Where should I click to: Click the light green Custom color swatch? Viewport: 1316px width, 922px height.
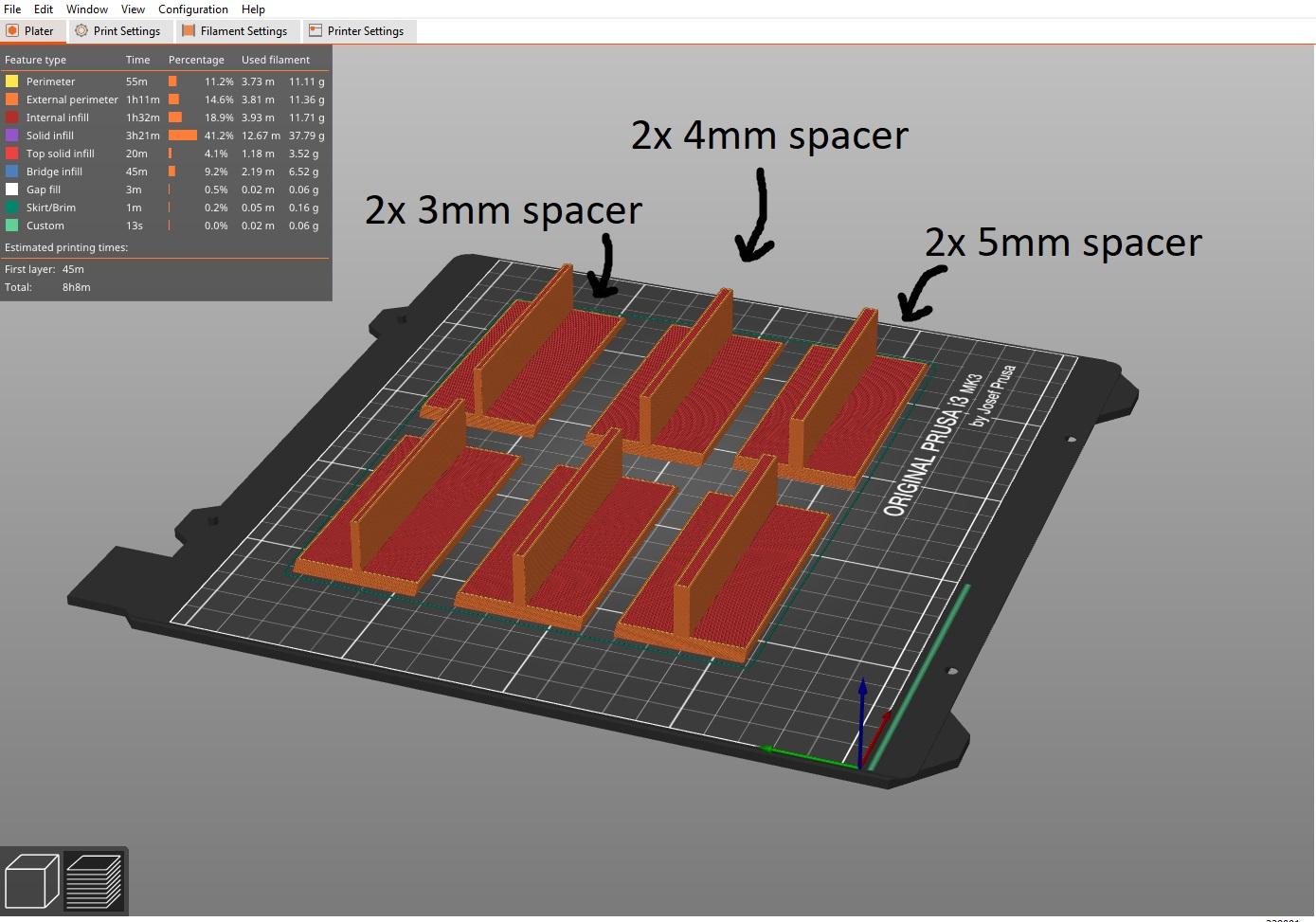click(12, 226)
